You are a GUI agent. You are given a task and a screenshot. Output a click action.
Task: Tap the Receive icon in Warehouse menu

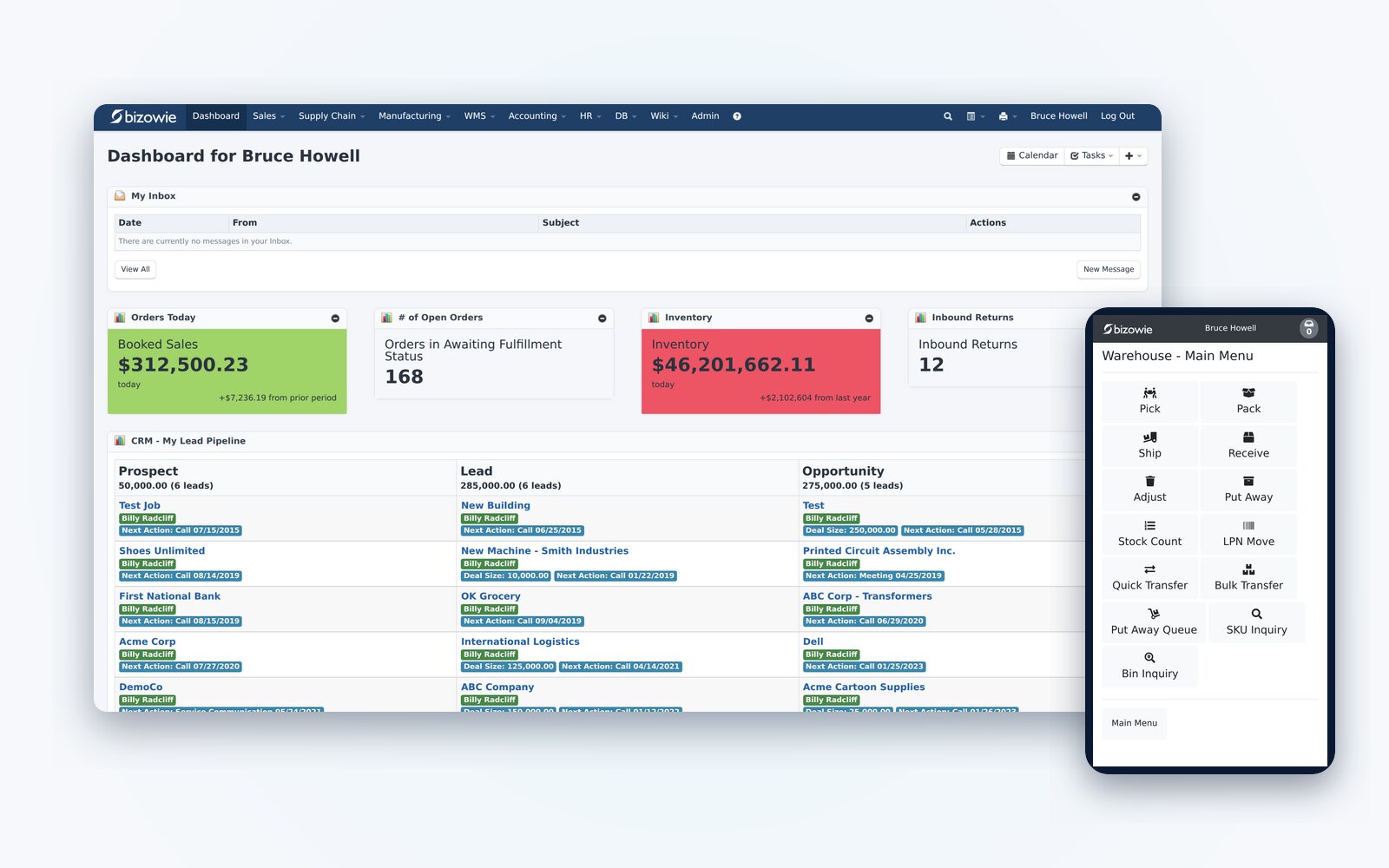pyautogui.click(x=1248, y=437)
